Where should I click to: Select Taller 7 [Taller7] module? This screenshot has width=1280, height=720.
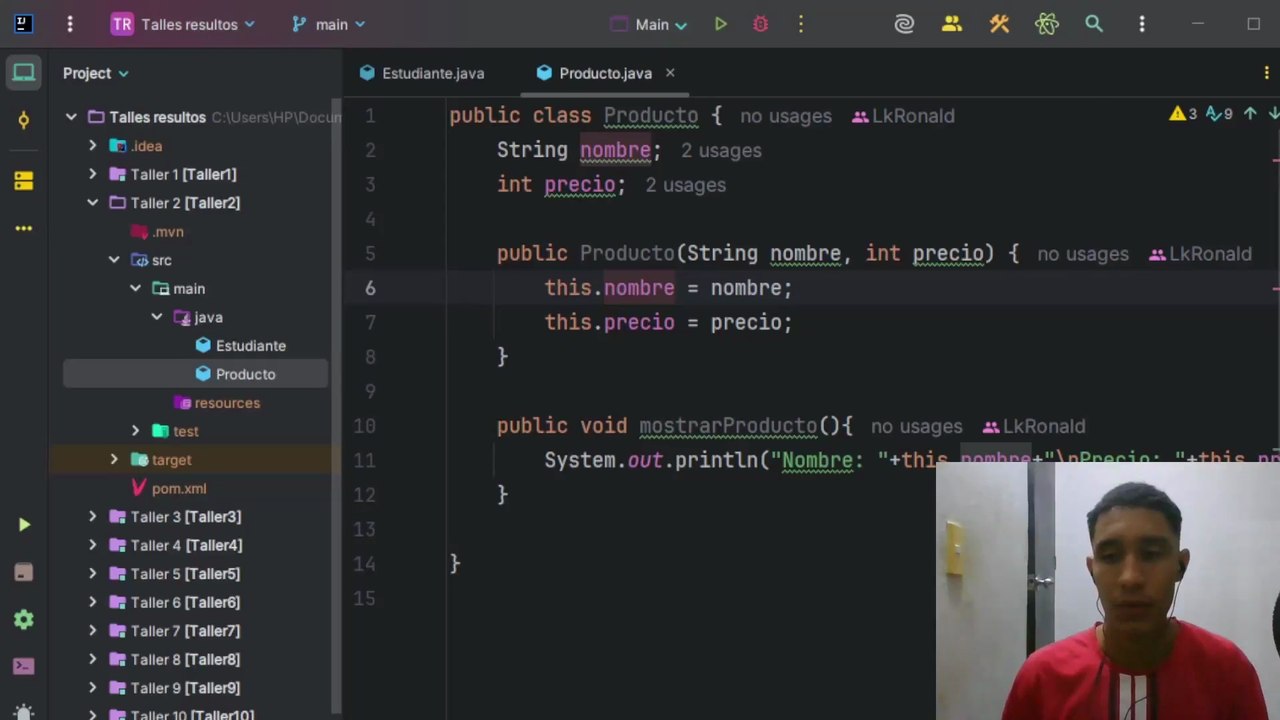pos(174,631)
